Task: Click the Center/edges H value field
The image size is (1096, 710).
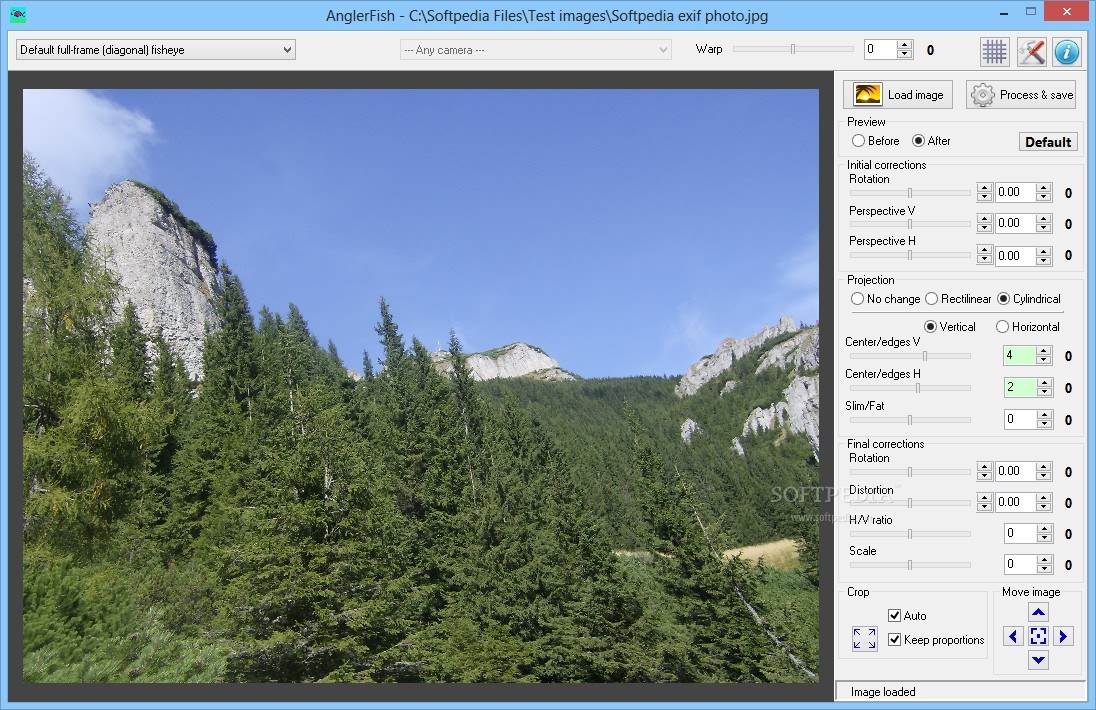Action: (x=1019, y=387)
